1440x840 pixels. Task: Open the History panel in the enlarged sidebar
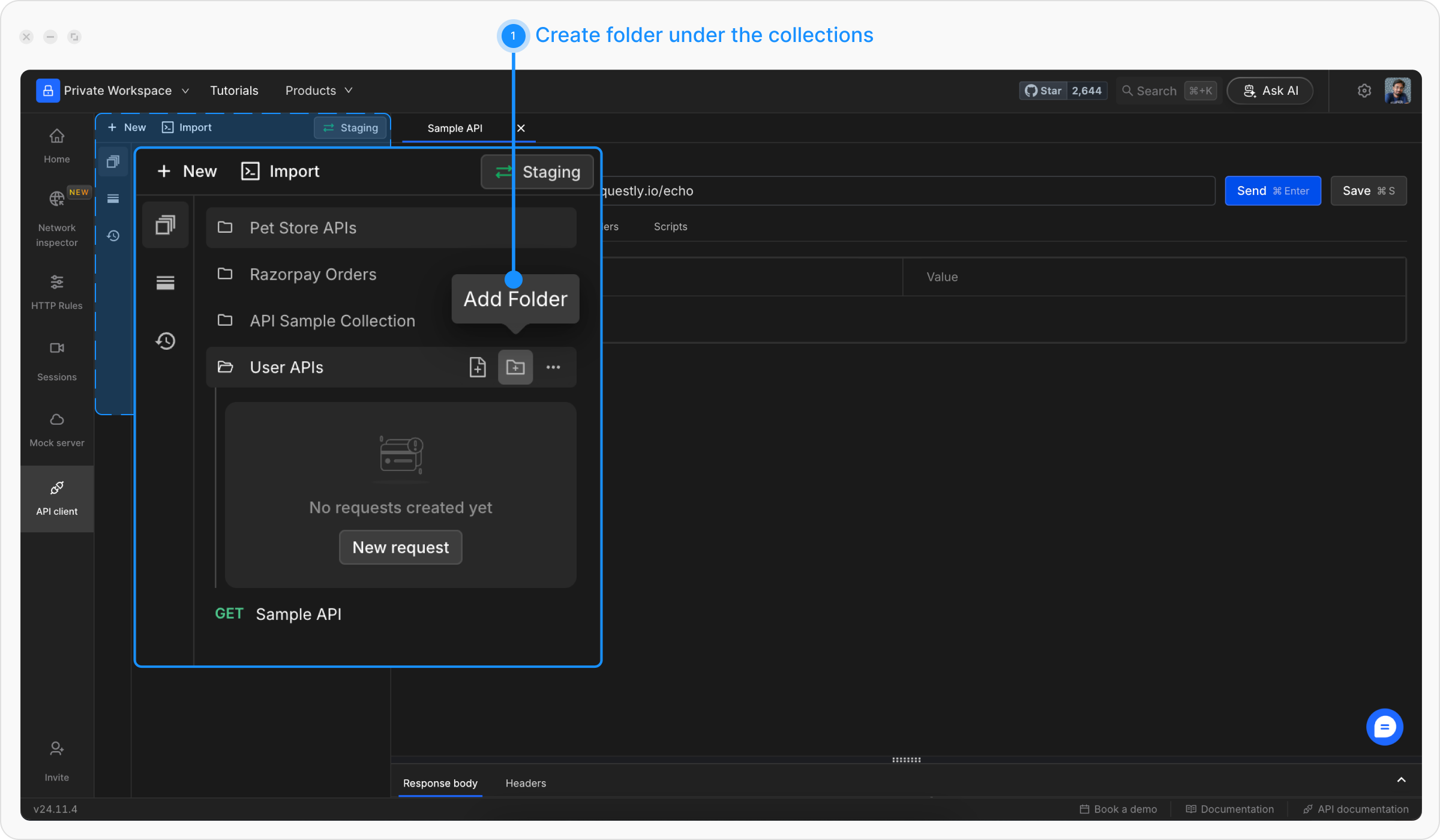pos(165,341)
